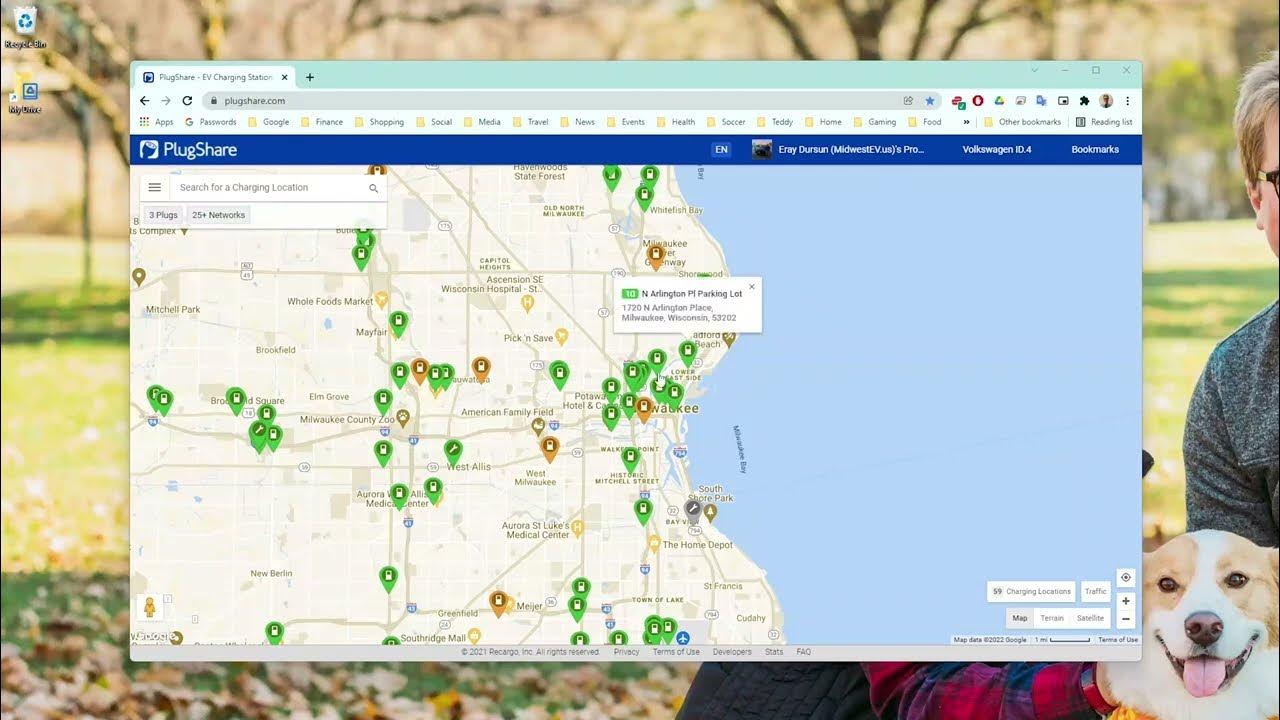Open the Chrome profile avatar
This screenshot has width=1280, height=720.
click(x=1106, y=101)
